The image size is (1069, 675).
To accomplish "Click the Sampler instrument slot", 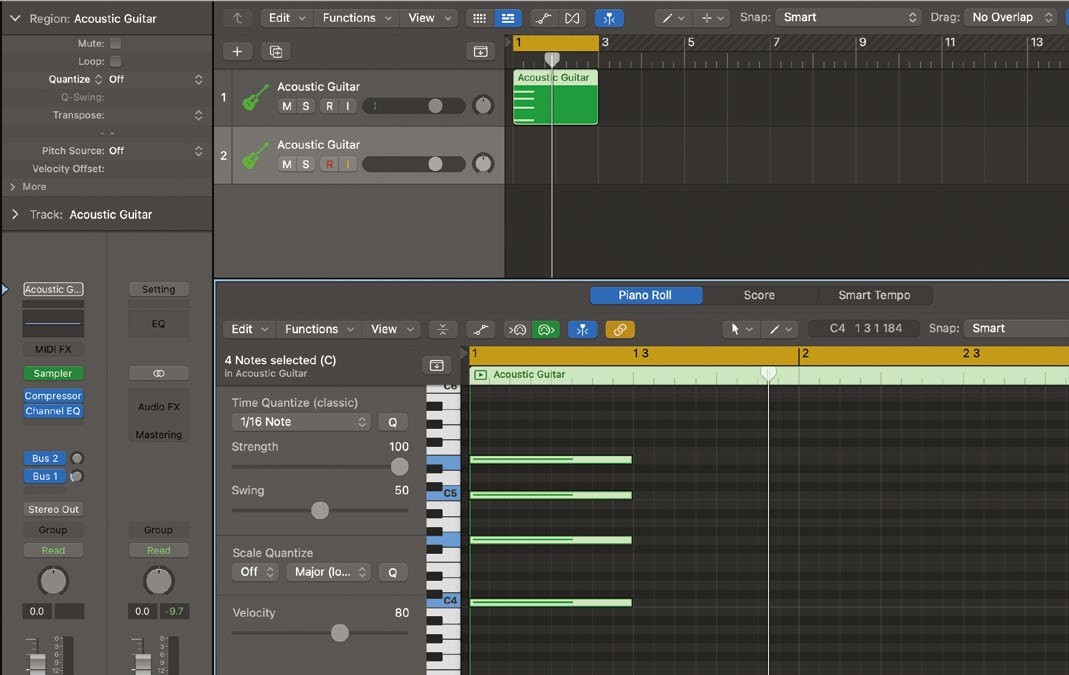I will point(53,373).
